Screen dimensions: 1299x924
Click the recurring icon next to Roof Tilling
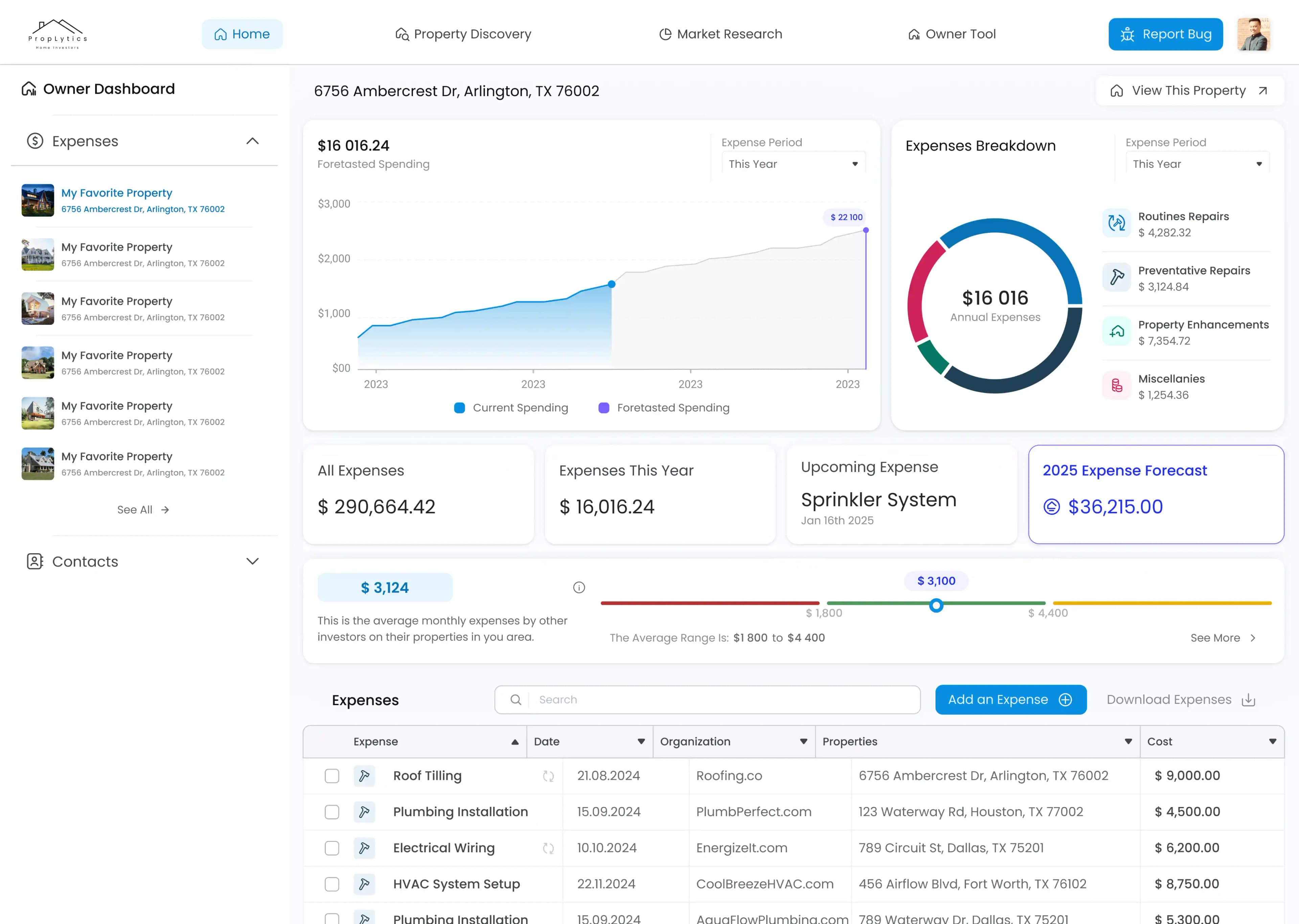[548, 775]
